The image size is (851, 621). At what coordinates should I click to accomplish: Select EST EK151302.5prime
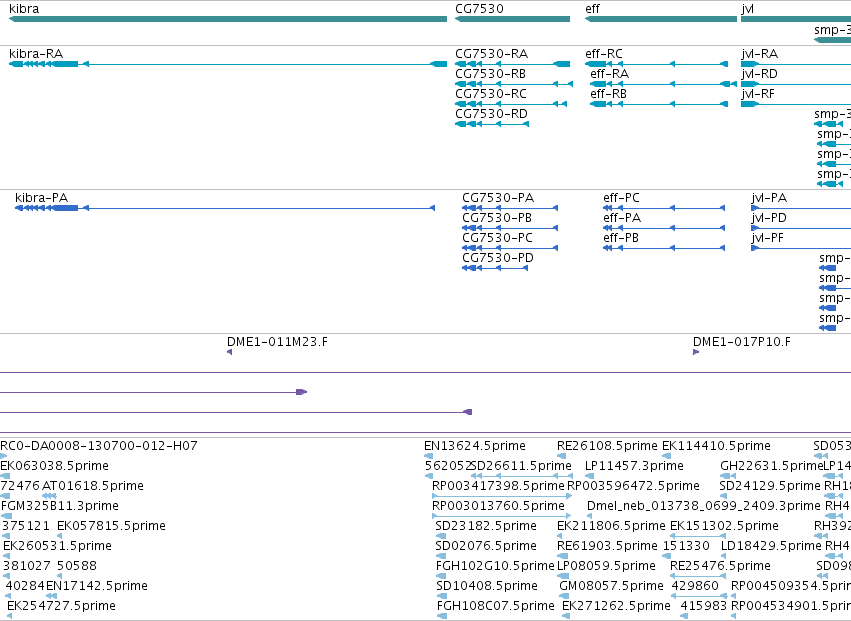724,526
